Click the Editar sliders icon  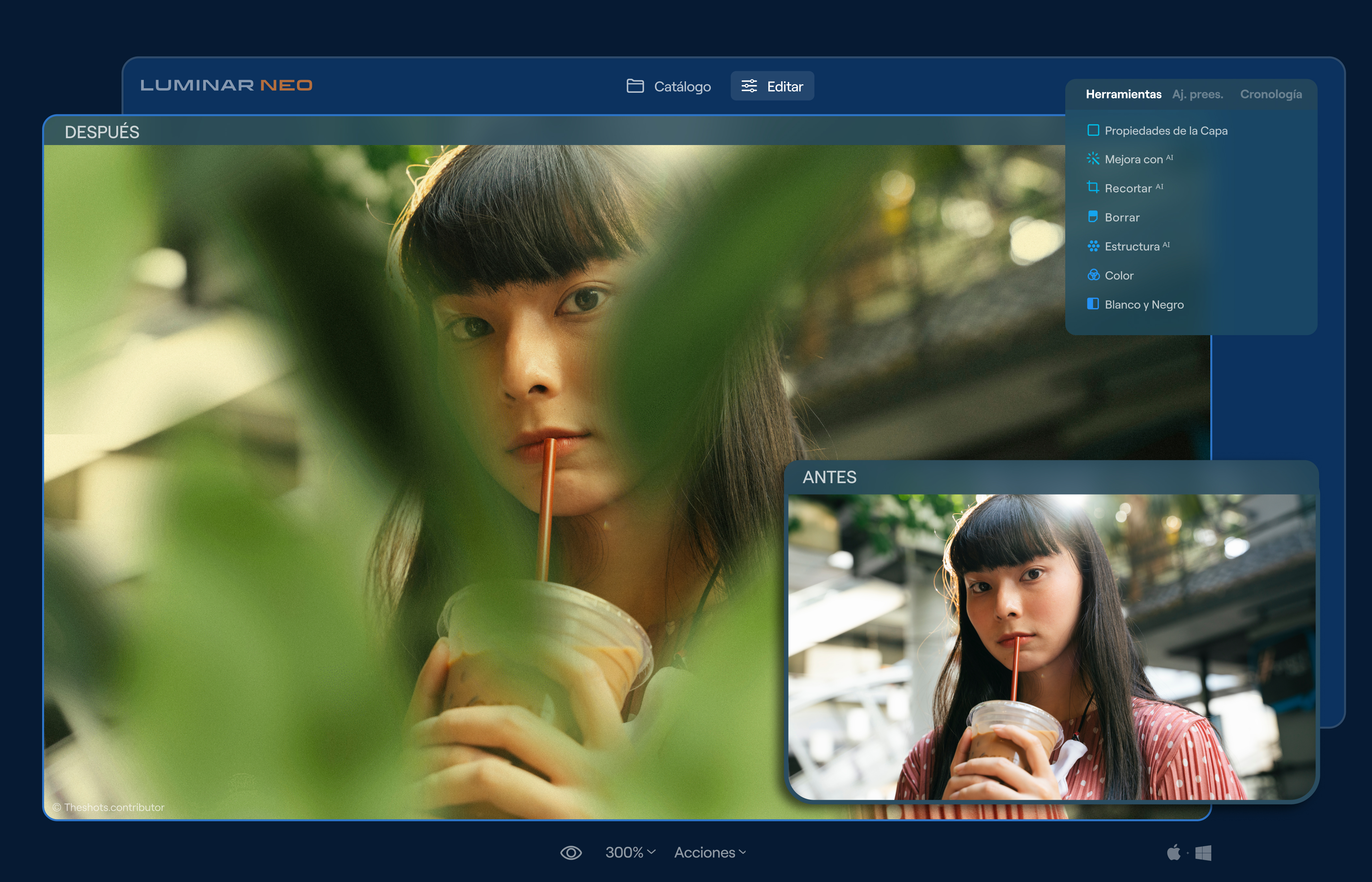pyautogui.click(x=749, y=86)
